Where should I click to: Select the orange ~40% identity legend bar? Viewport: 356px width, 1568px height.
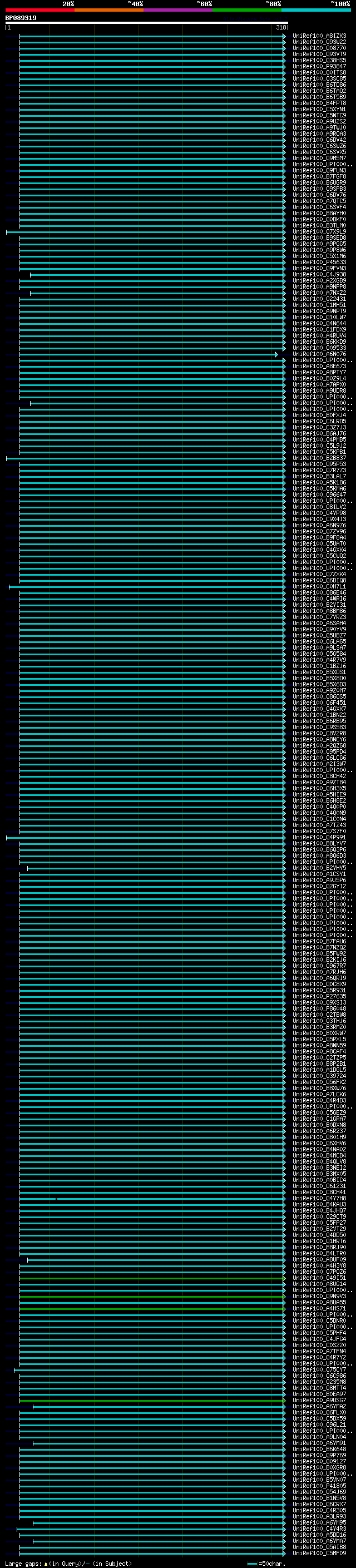109,10
